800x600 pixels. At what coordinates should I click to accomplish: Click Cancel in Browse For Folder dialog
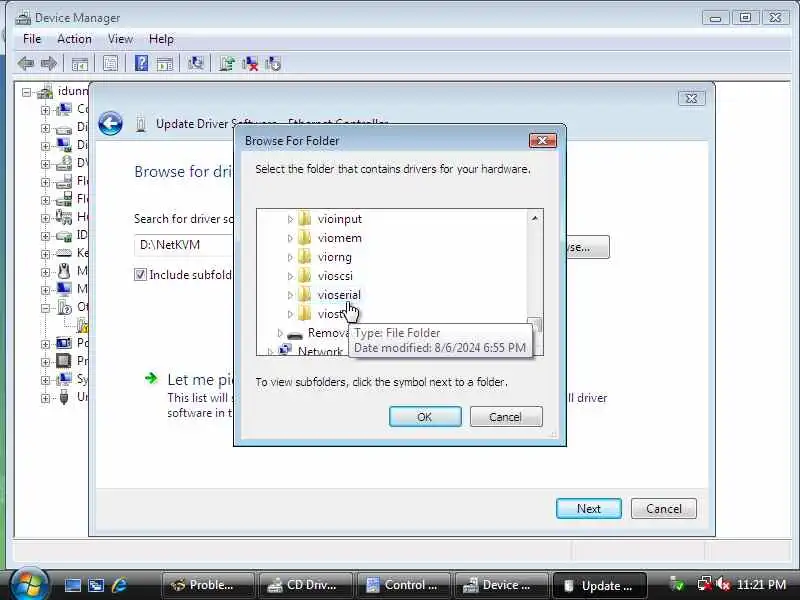(506, 417)
